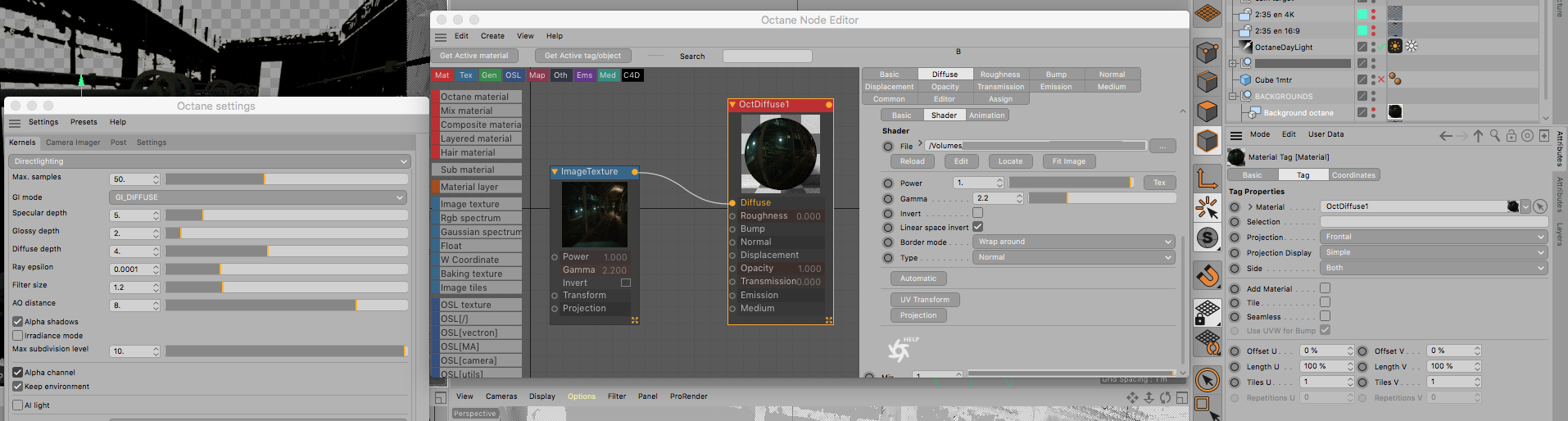
Task: Go back using Attributes left arrow
Action: [1446, 136]
